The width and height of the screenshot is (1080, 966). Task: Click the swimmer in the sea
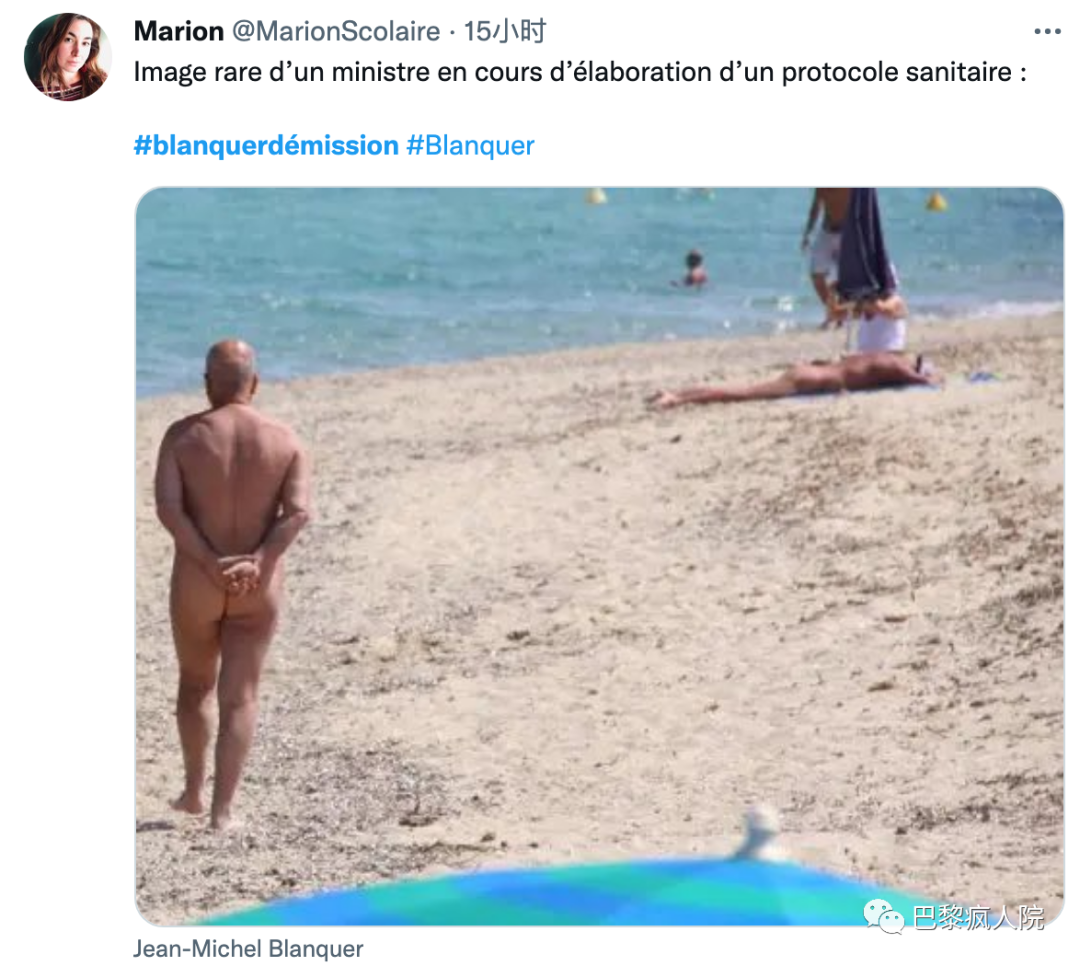click(x=692, y=269)
